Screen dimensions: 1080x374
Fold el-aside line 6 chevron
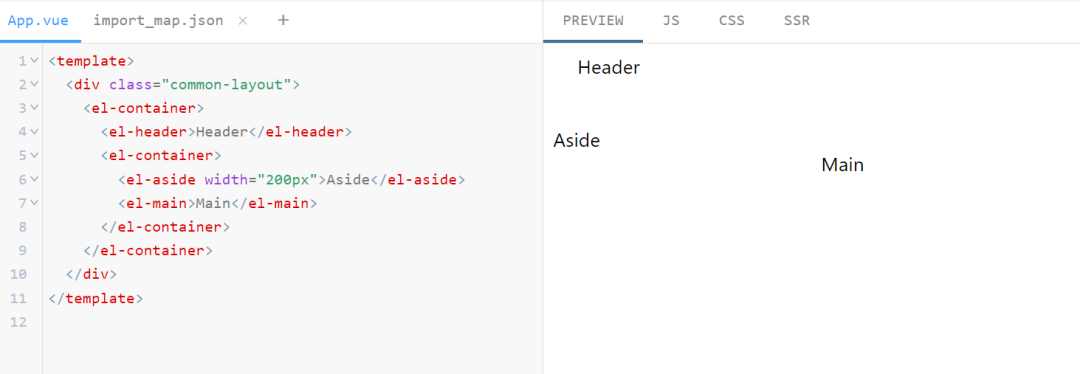pos(34,180)
